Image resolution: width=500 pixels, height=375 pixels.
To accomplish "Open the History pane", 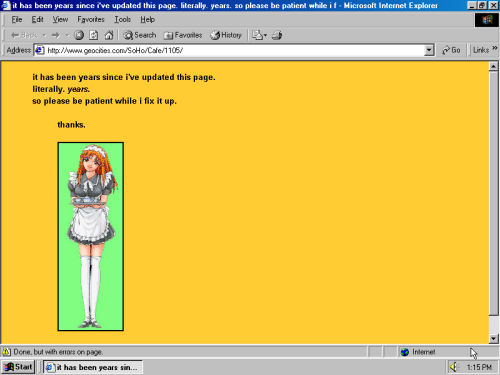I will (x=226, y=35).
